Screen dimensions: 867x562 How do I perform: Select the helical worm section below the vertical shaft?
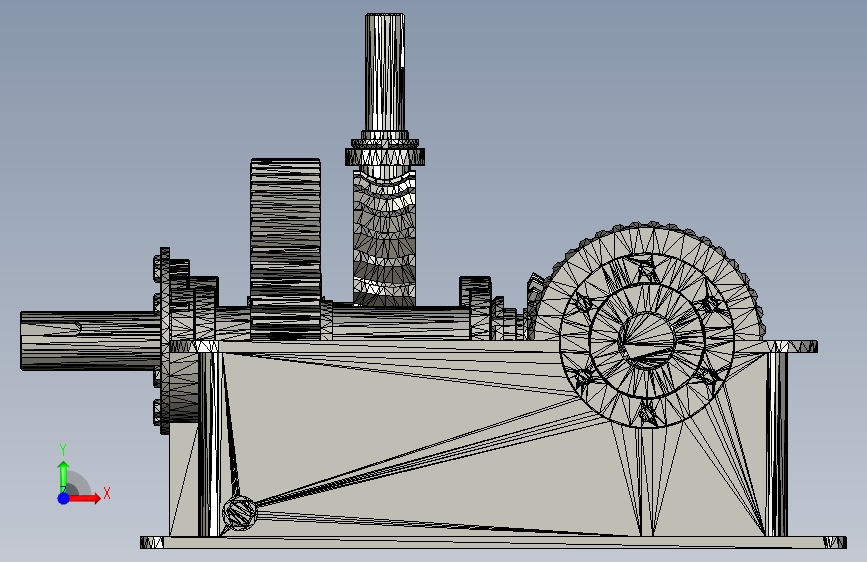click(385, 238)
